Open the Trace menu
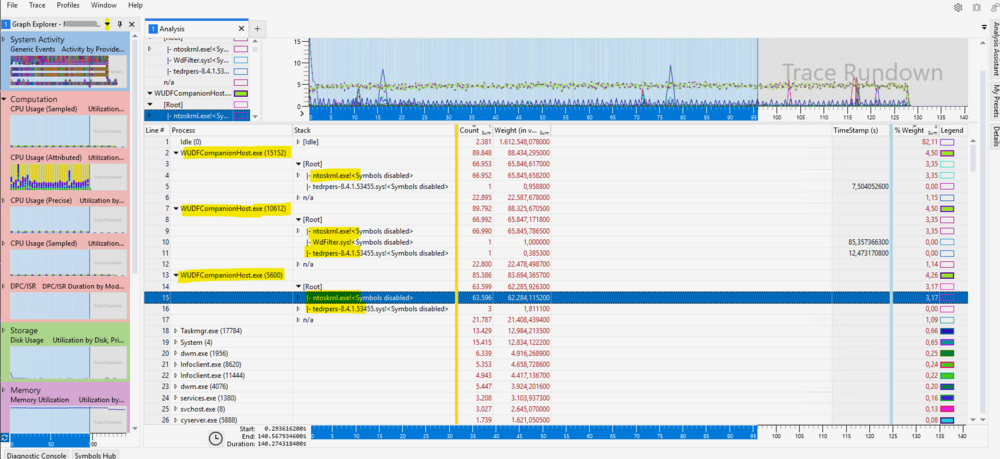 tap(37, 5)
